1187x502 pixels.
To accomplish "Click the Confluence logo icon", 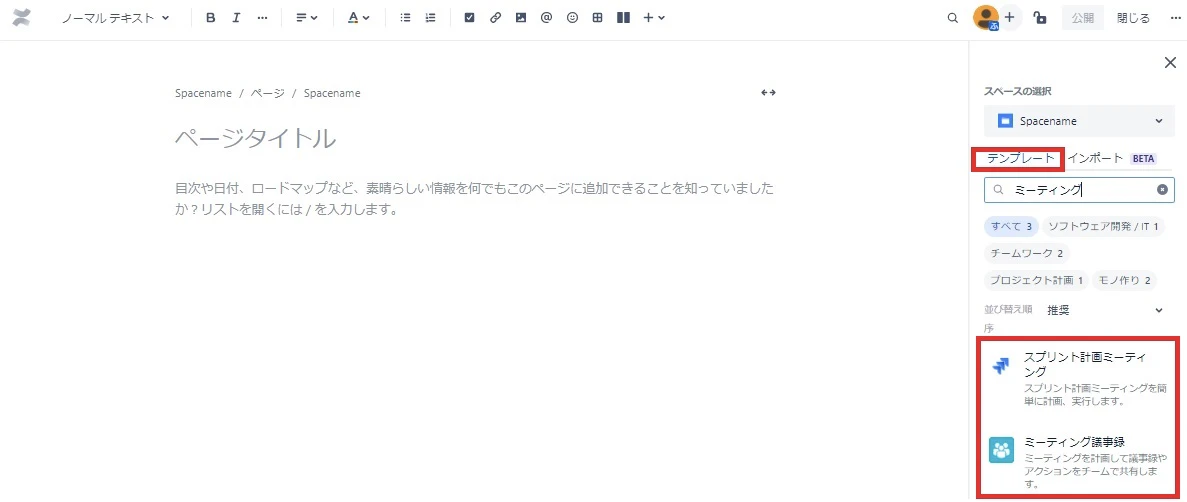I will tap(21, 18).
